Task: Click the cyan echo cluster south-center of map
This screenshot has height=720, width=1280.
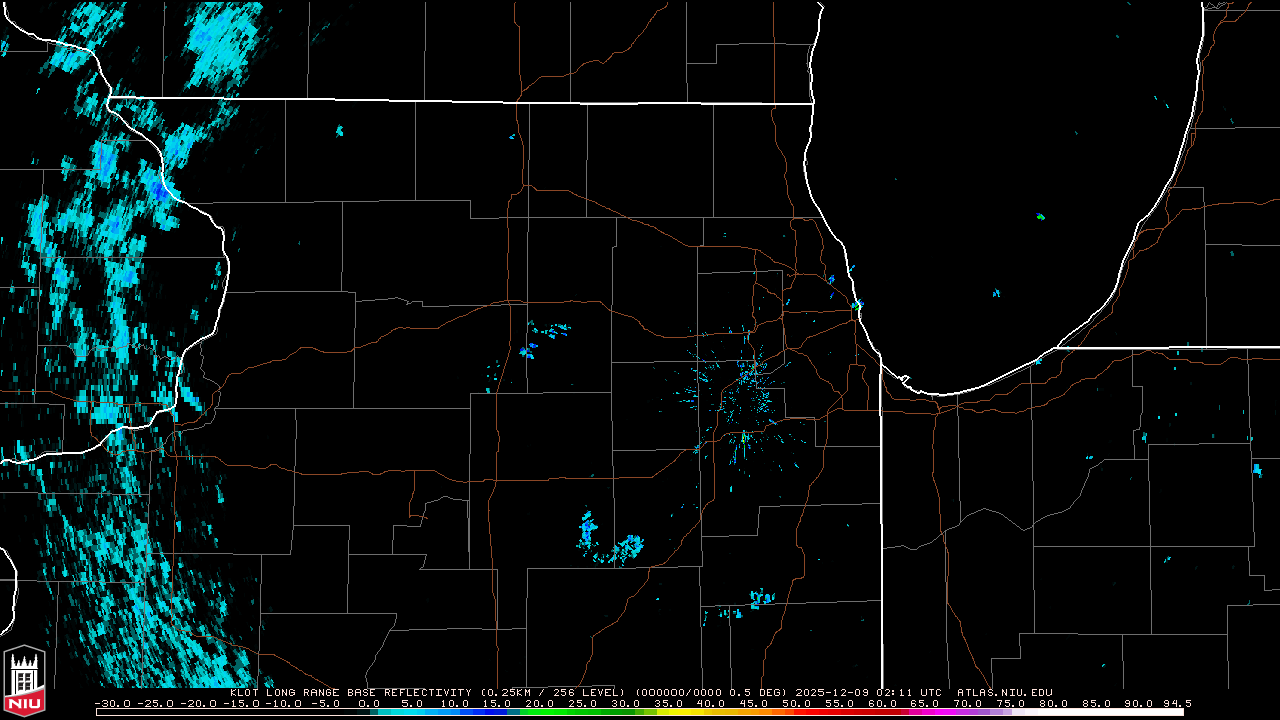Action: (x=610, y=543)
